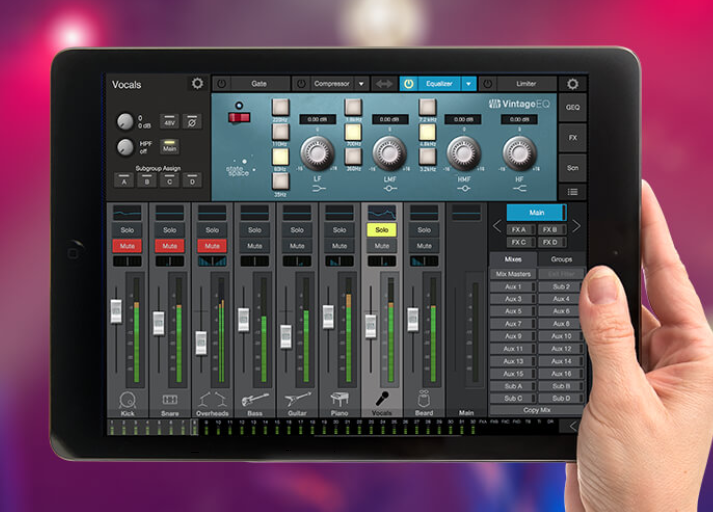
Task: Toggle the HMF bell shape icon
Action: pos(463,188)
